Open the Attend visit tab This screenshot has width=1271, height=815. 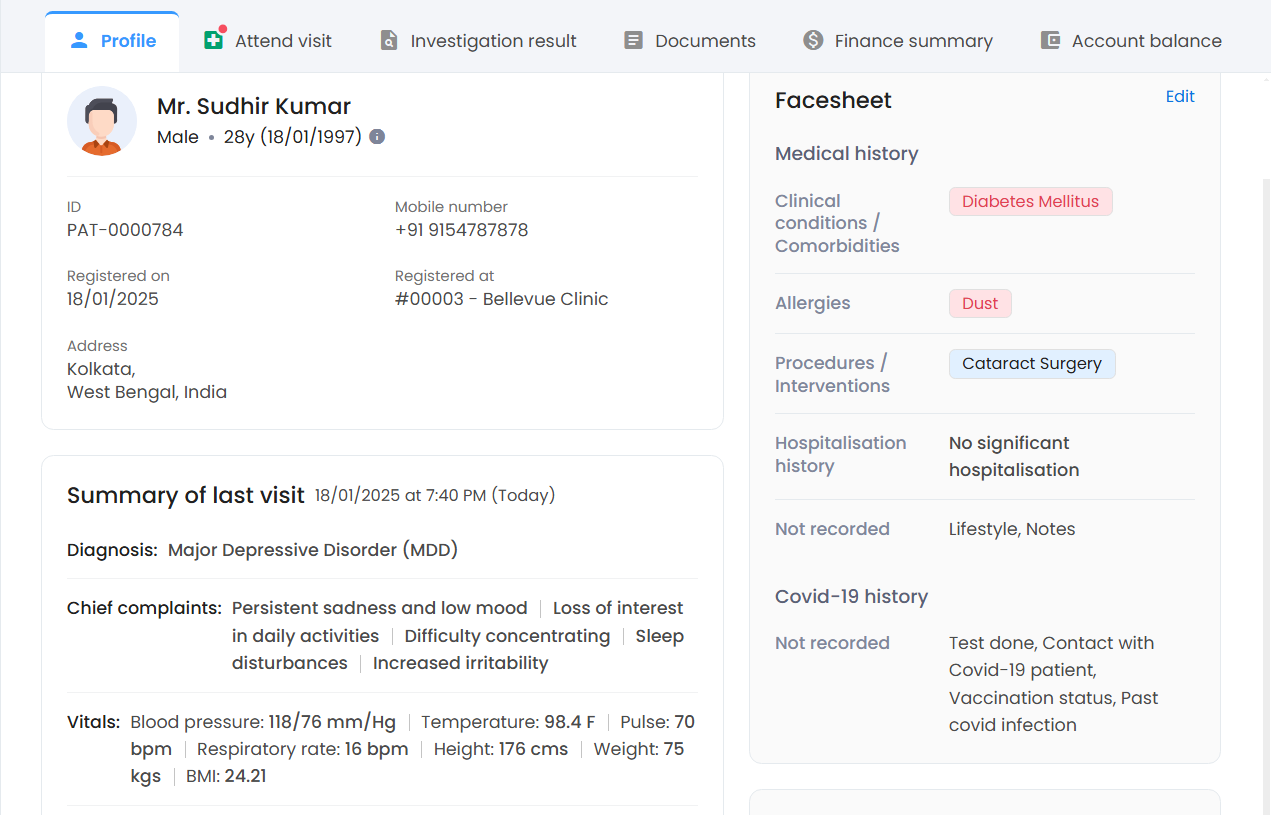pyautogui.click(x=283, y=41)
